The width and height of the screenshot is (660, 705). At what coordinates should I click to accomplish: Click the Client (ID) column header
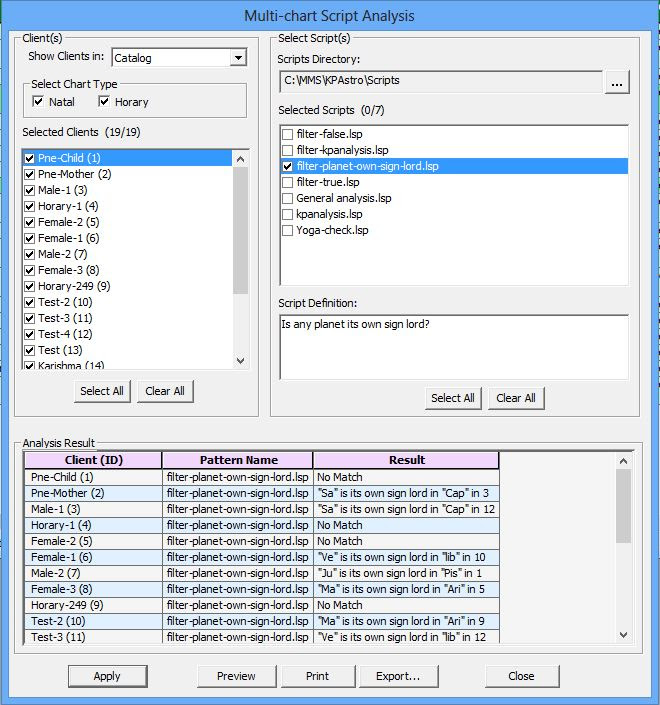coord(94,460)
